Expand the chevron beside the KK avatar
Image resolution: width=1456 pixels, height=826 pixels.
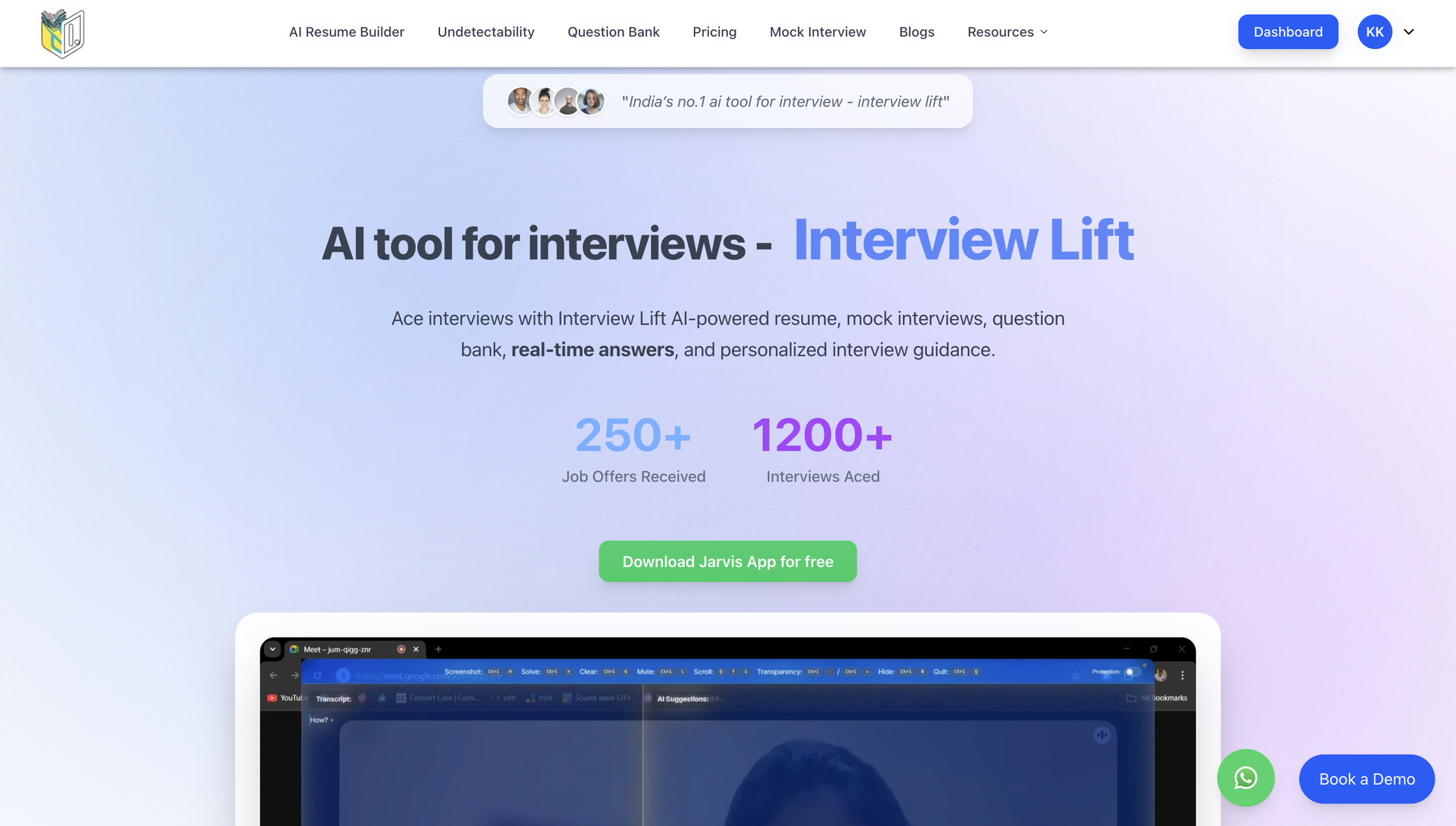(x=1408, y=32)
